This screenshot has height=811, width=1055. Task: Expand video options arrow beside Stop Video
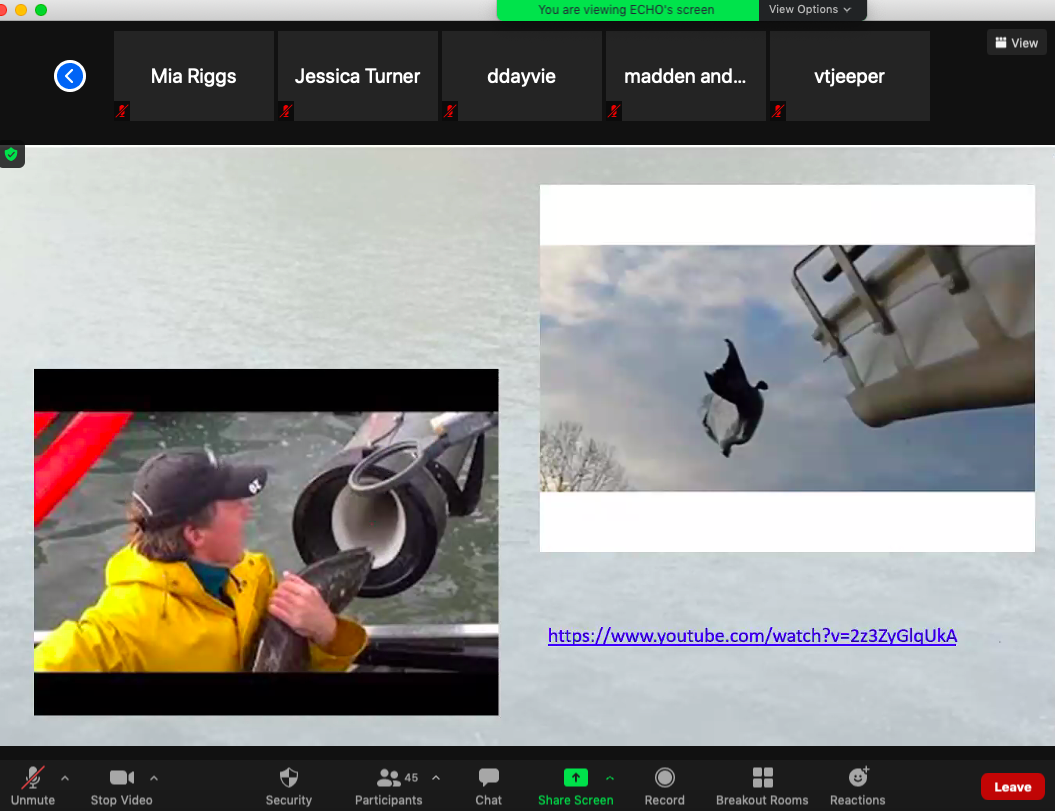pos(154,777)
